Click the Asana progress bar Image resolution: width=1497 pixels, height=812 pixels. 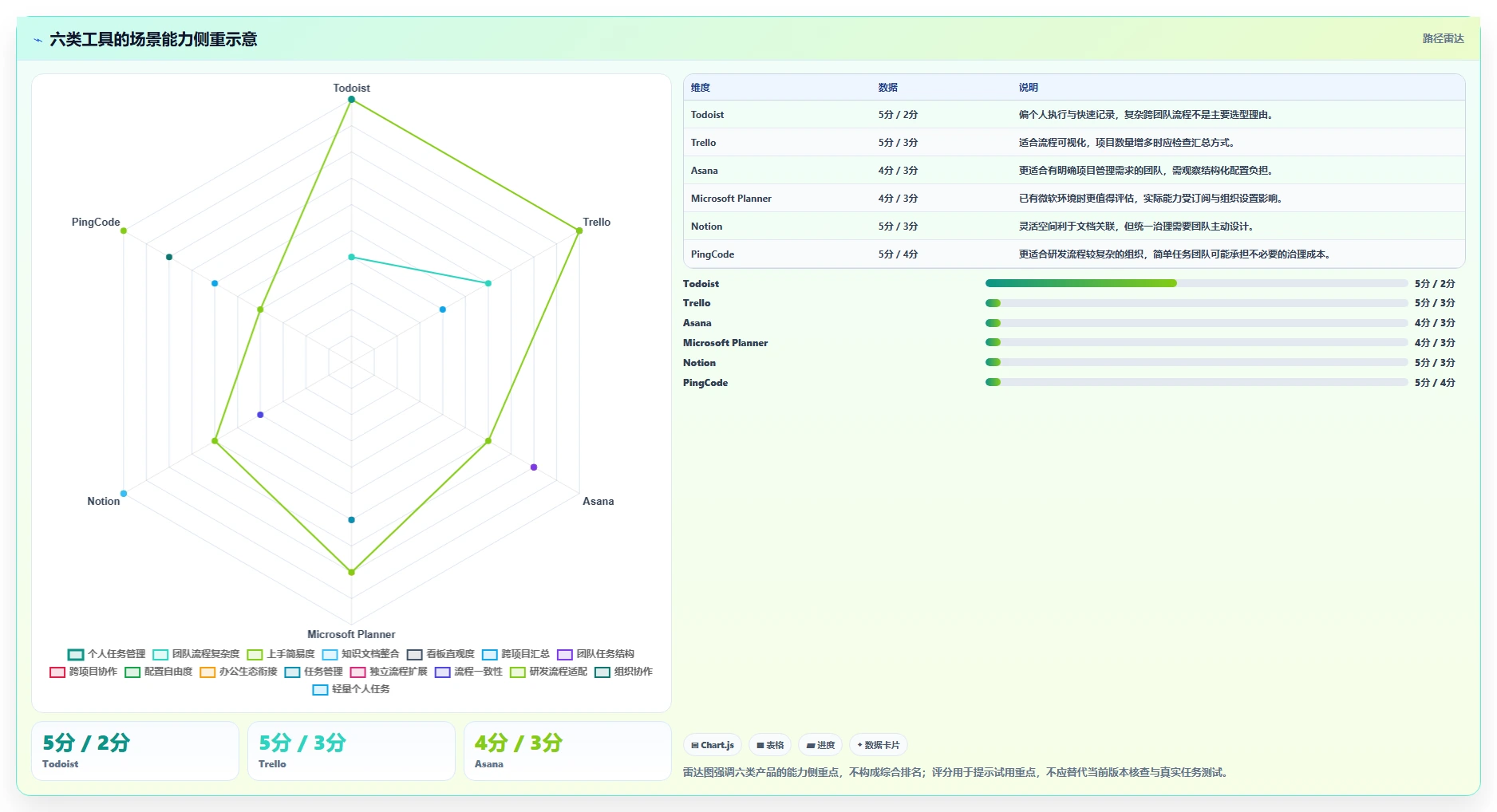click(1196, 323)
